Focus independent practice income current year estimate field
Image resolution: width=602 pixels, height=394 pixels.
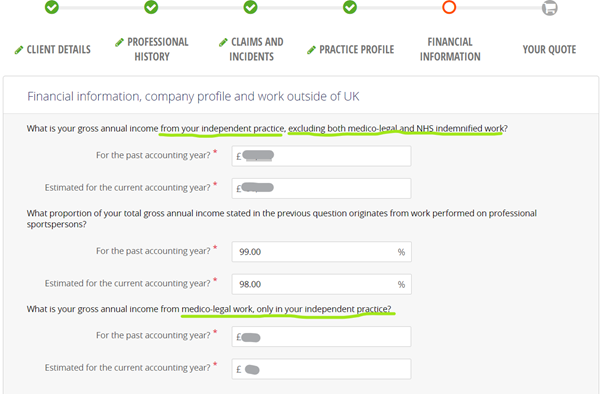321,188
